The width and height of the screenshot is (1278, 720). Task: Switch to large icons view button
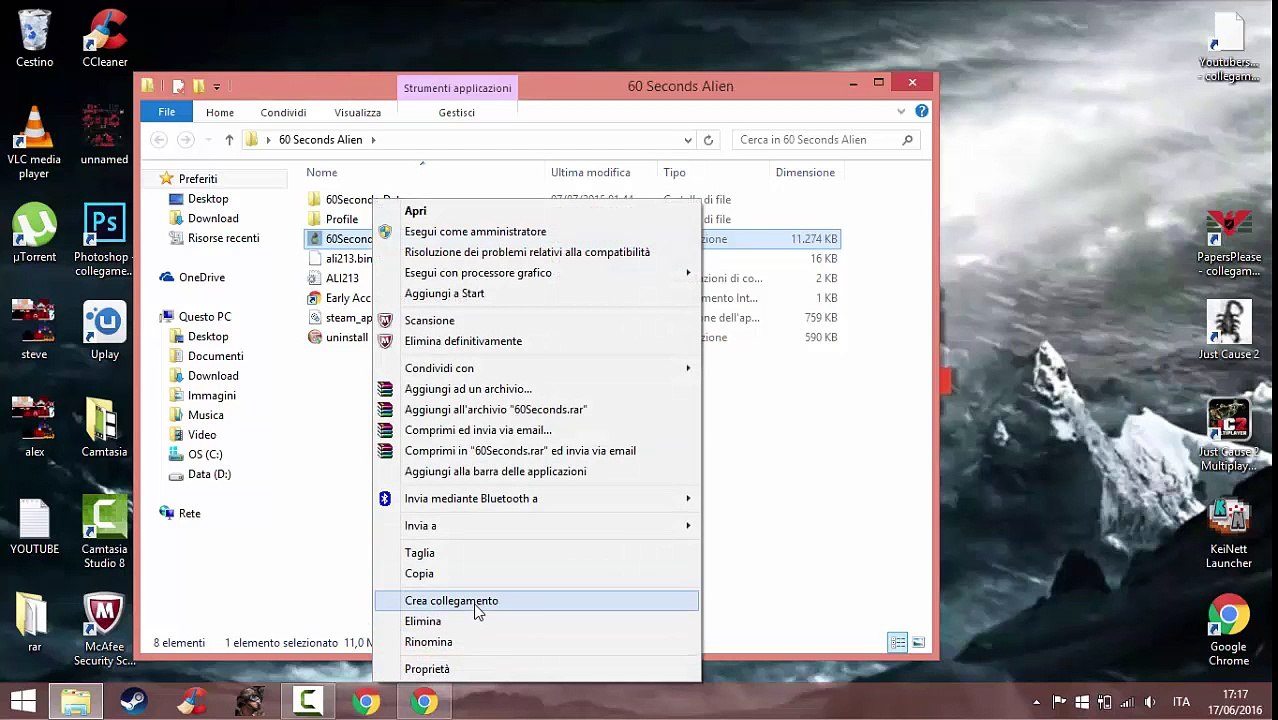(918, 643)
